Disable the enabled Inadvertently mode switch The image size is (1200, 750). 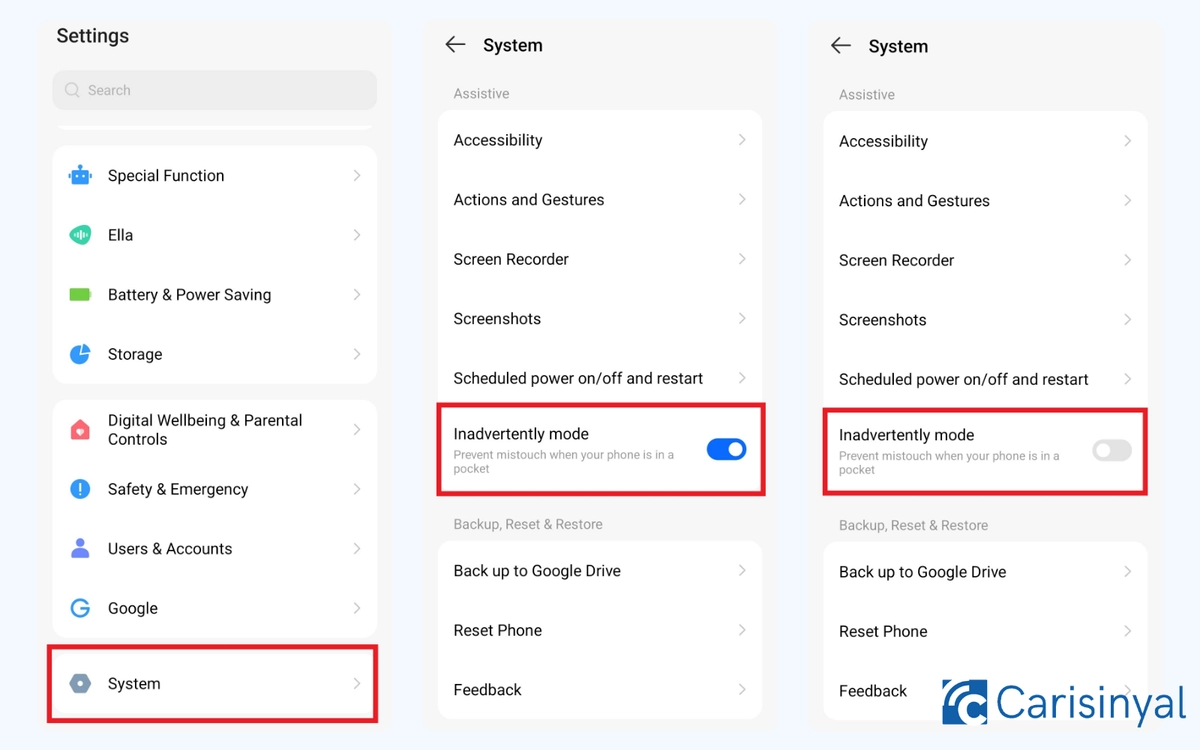click(726, 449)
